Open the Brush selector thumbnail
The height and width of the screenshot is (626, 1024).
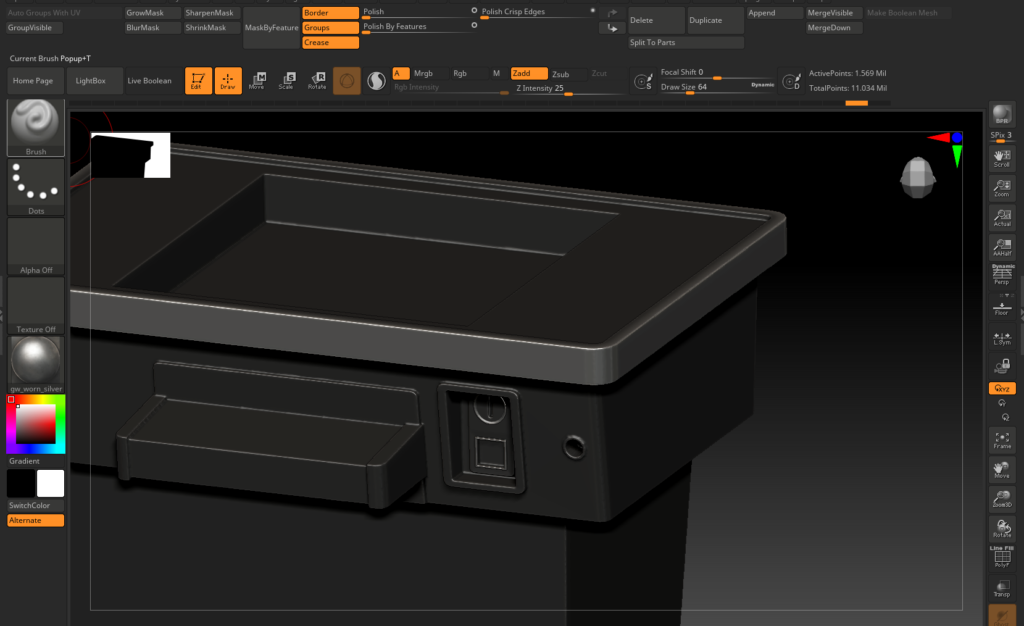(x=35, y=127)
